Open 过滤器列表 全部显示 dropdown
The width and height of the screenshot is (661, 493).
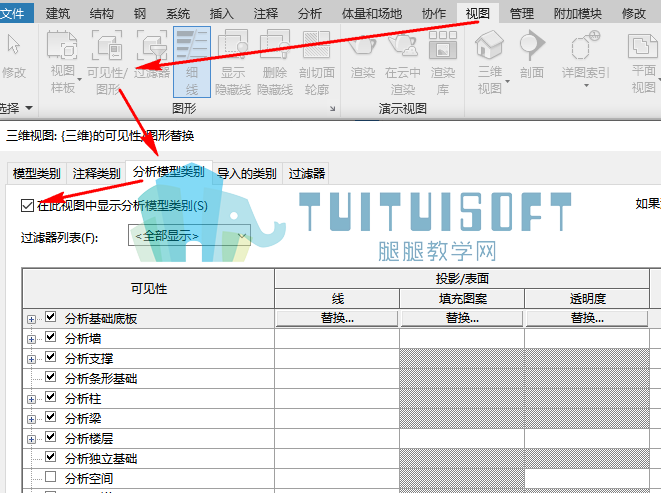(x=189, y=236)
